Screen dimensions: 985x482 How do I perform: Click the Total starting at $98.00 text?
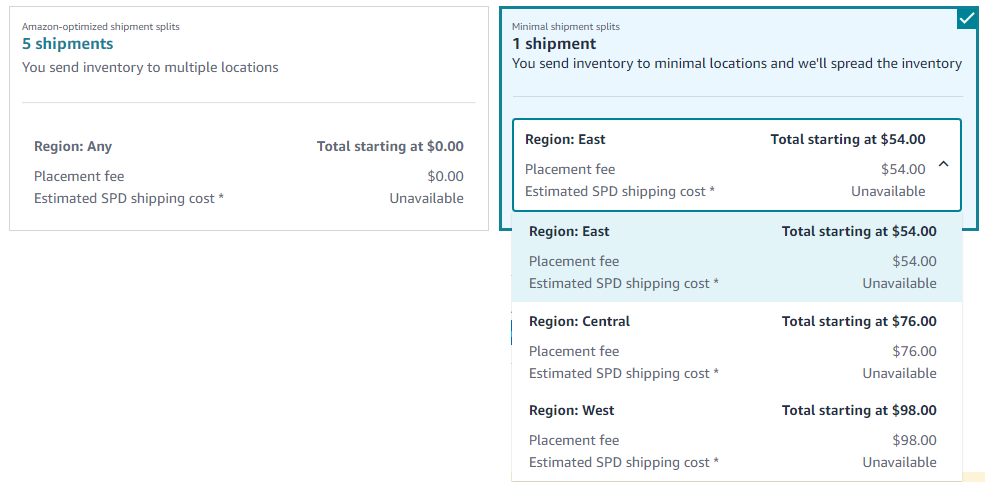(859, 411)
